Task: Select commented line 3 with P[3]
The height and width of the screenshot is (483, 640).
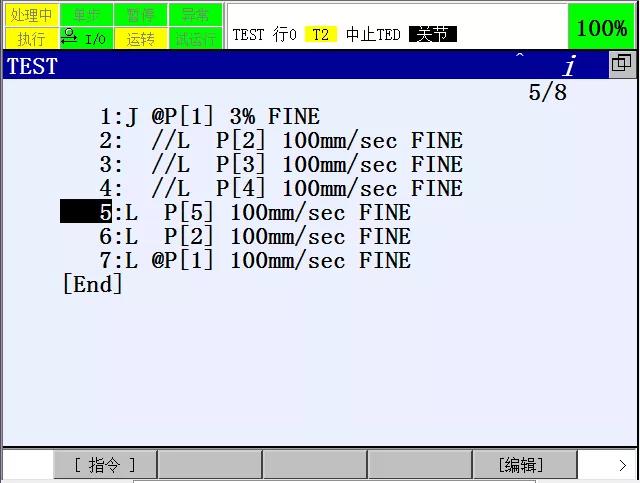Action: pyautogui.click(x=281, y=165)
